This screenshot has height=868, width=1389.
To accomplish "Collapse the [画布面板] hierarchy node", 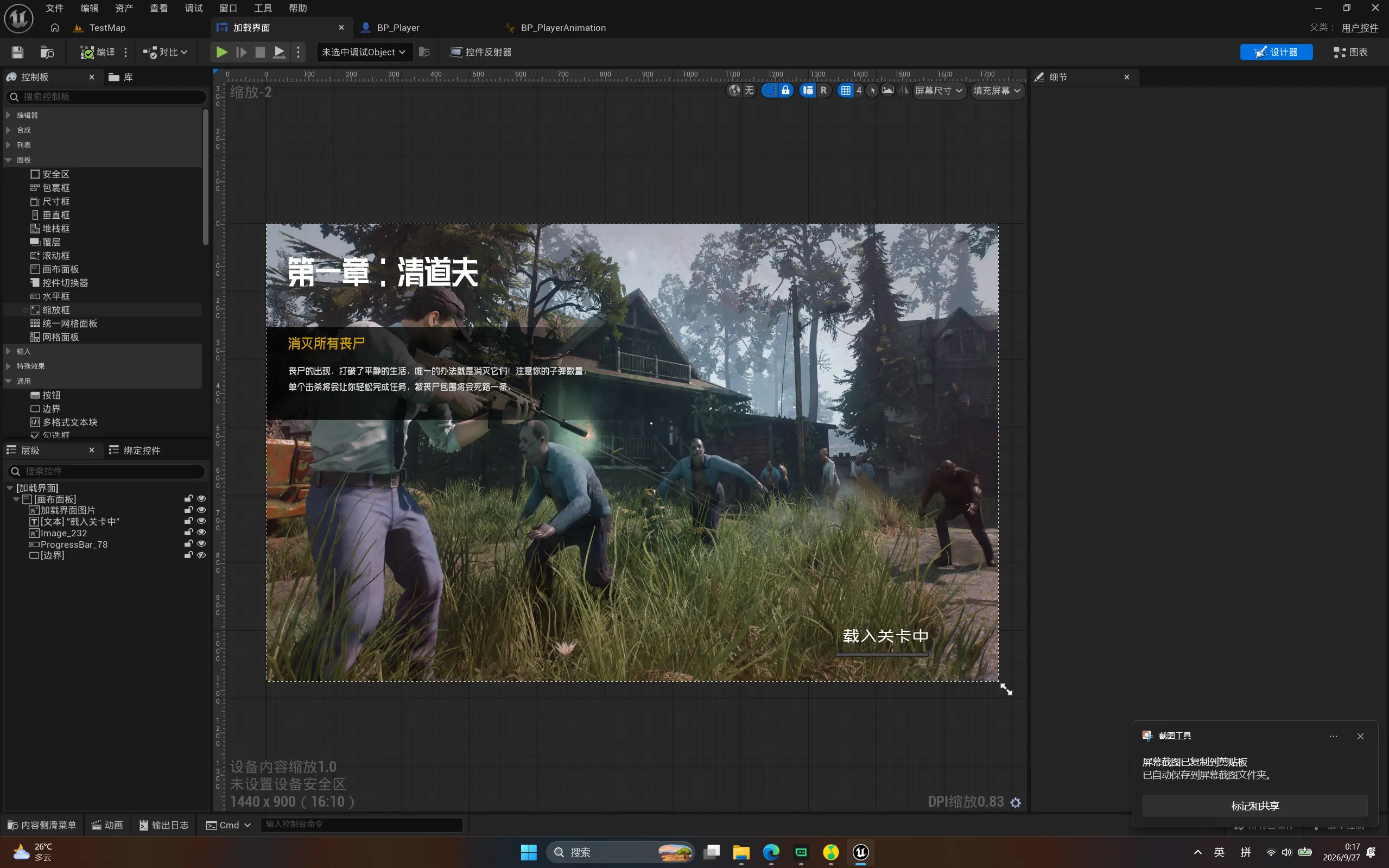I will pos(17,499).
